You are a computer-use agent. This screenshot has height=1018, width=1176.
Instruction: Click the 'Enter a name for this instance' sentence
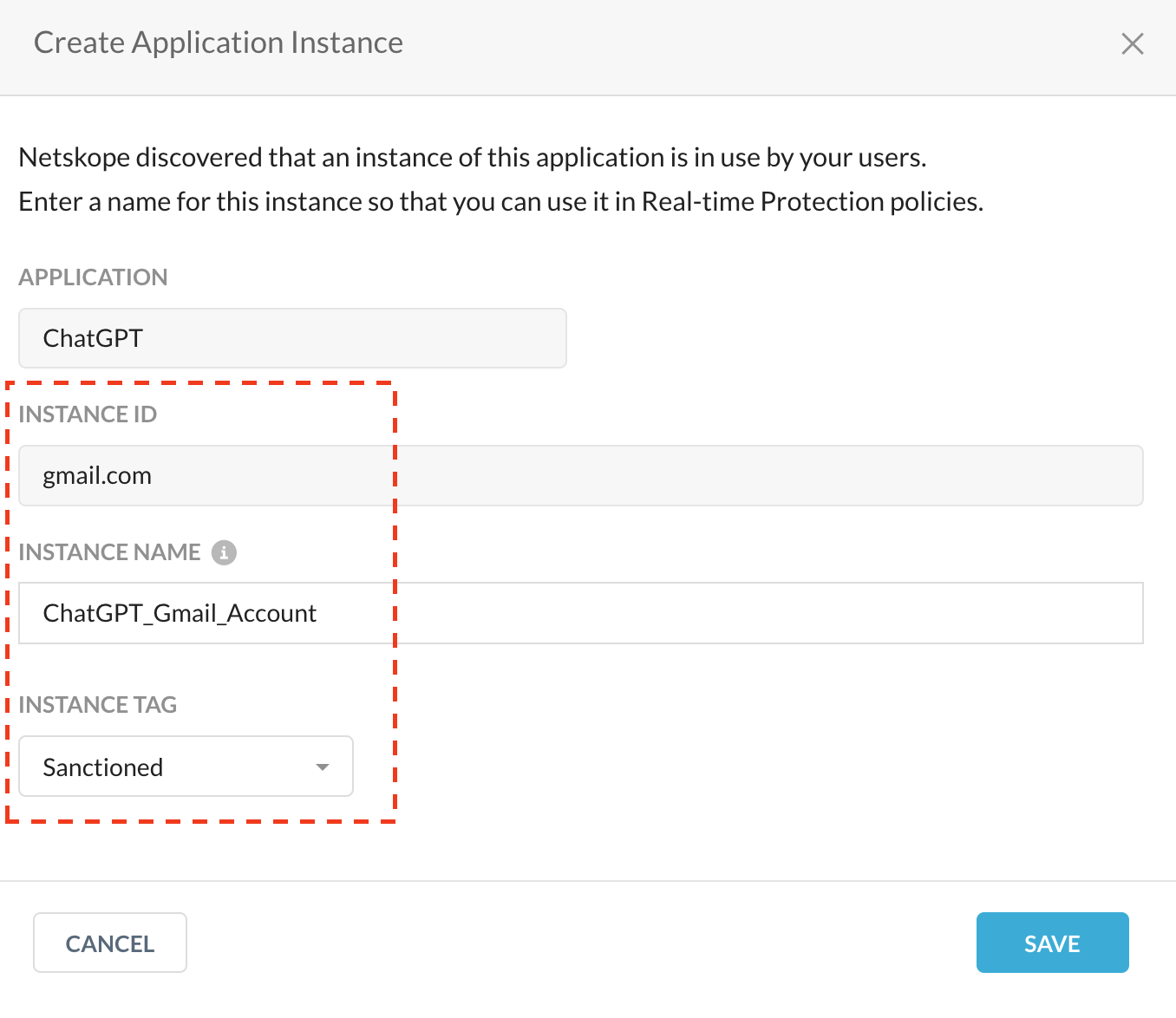click(501, 202)
